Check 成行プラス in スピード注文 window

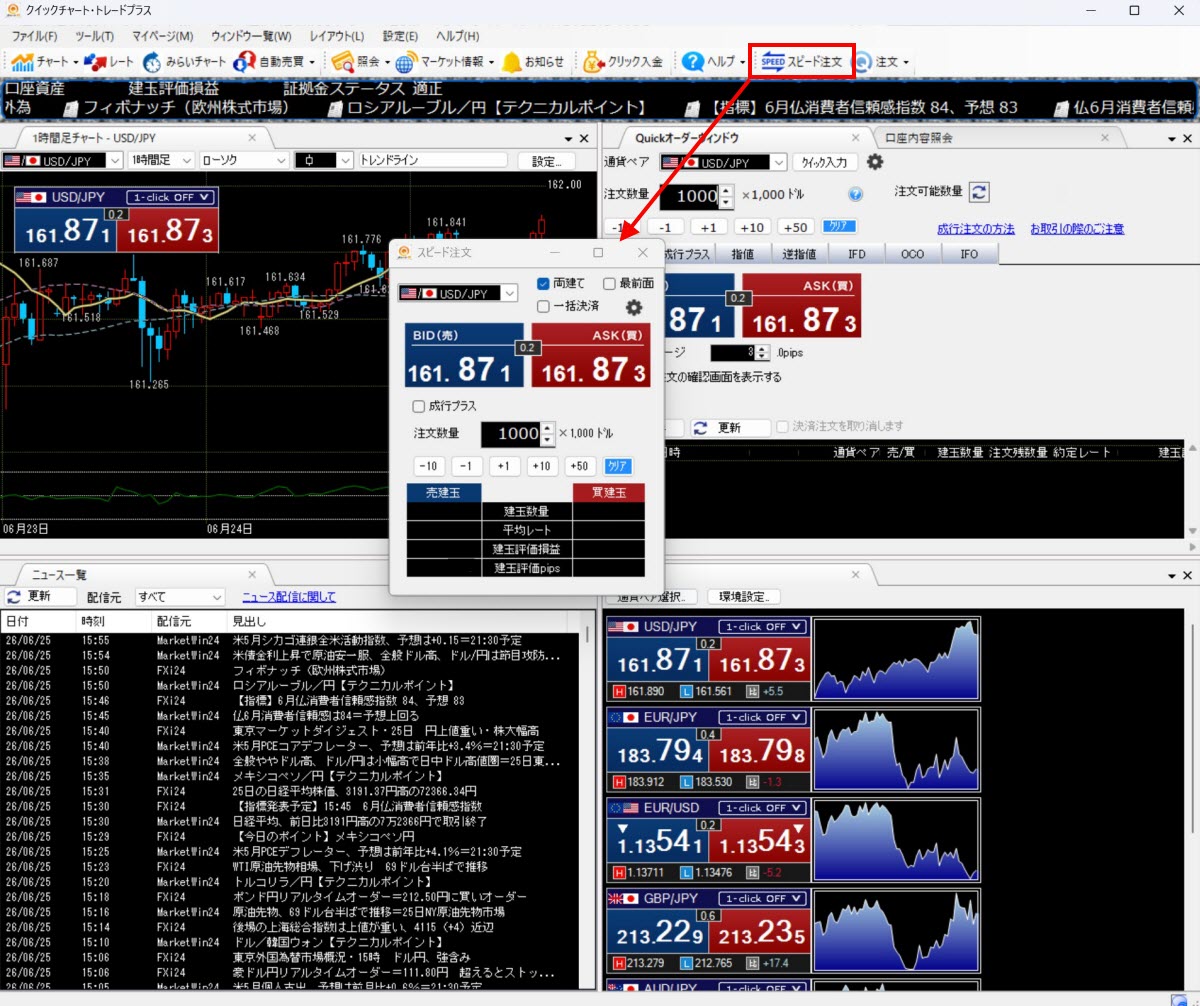[x=419, y=406]
